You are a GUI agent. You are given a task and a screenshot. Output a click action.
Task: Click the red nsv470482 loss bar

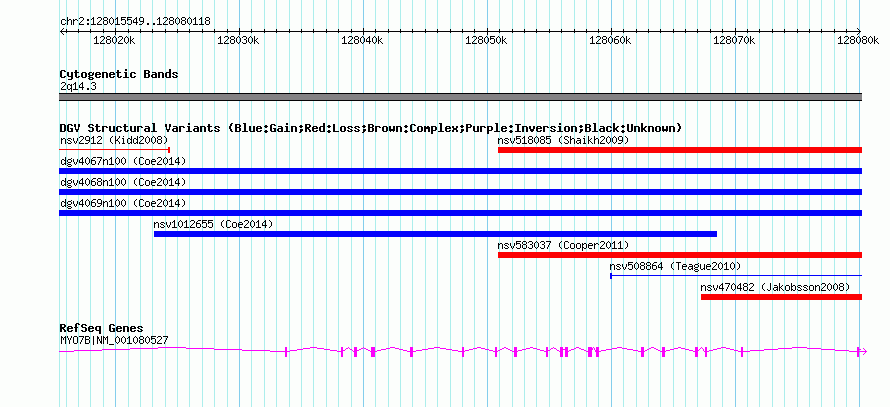click(x=782, y=297)
